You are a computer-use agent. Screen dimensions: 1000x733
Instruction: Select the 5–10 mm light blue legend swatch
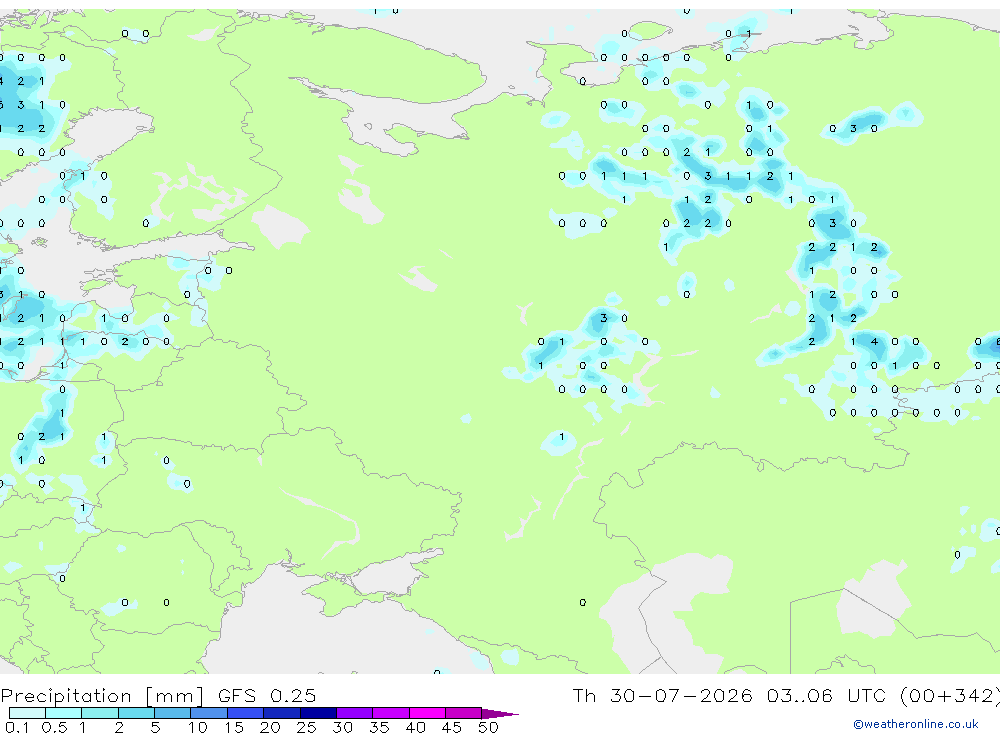coord(173,713)
